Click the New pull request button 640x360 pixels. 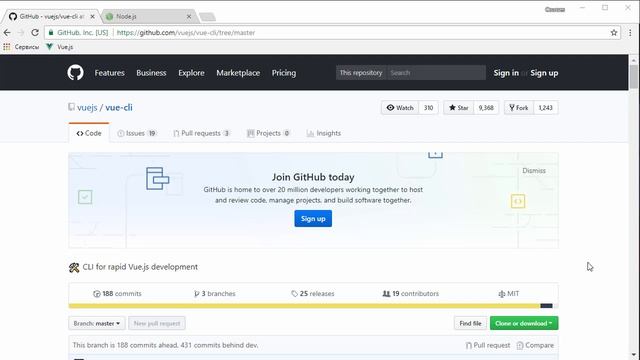[157, 323]
